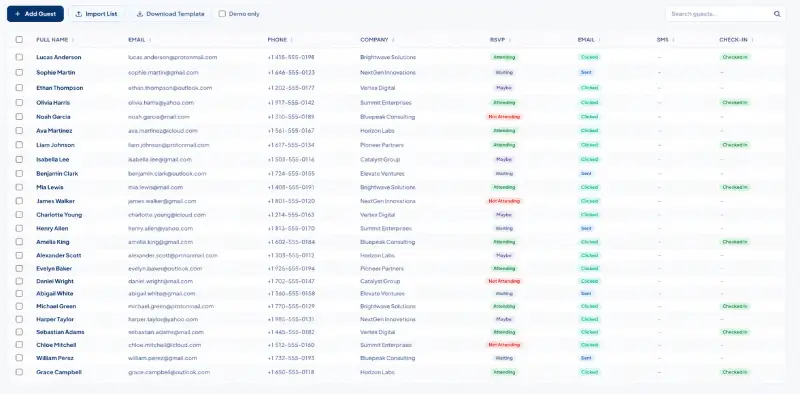Click the download icon on Download Template
This screenshot has height=394, width=800.
pyautogui.click(x=139, y=14)
